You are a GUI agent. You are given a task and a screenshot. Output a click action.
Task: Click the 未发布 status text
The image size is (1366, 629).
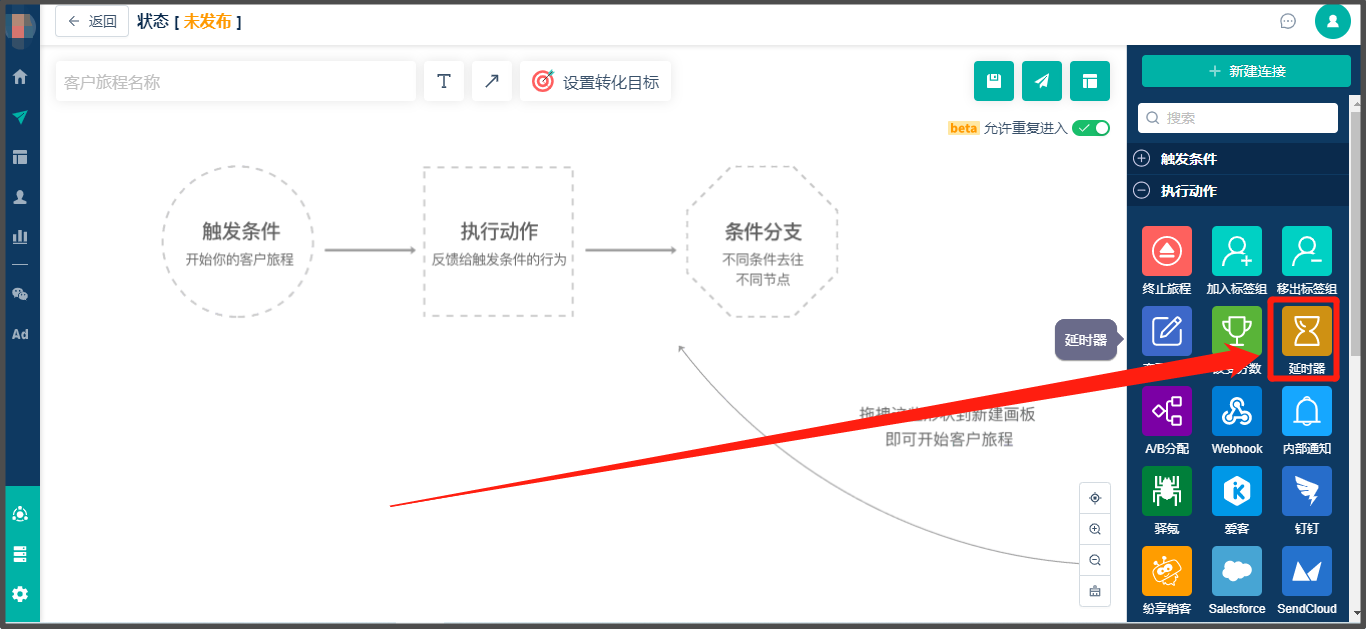[207, 21]
